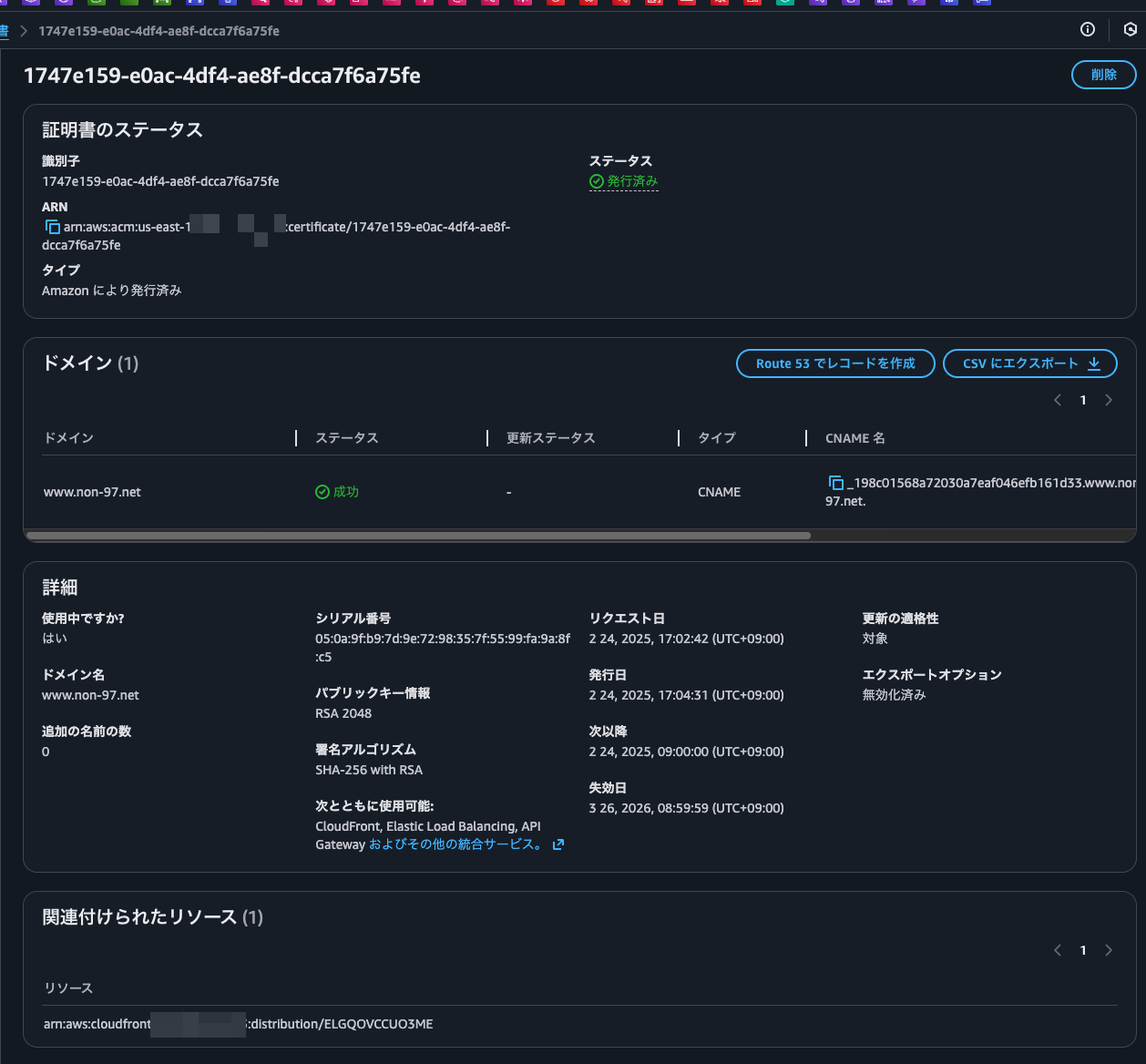This screenshot has width=1146, height=1064.
Task: Open the hexagon settings icon at top right
Action: [x=1130, y=30]
